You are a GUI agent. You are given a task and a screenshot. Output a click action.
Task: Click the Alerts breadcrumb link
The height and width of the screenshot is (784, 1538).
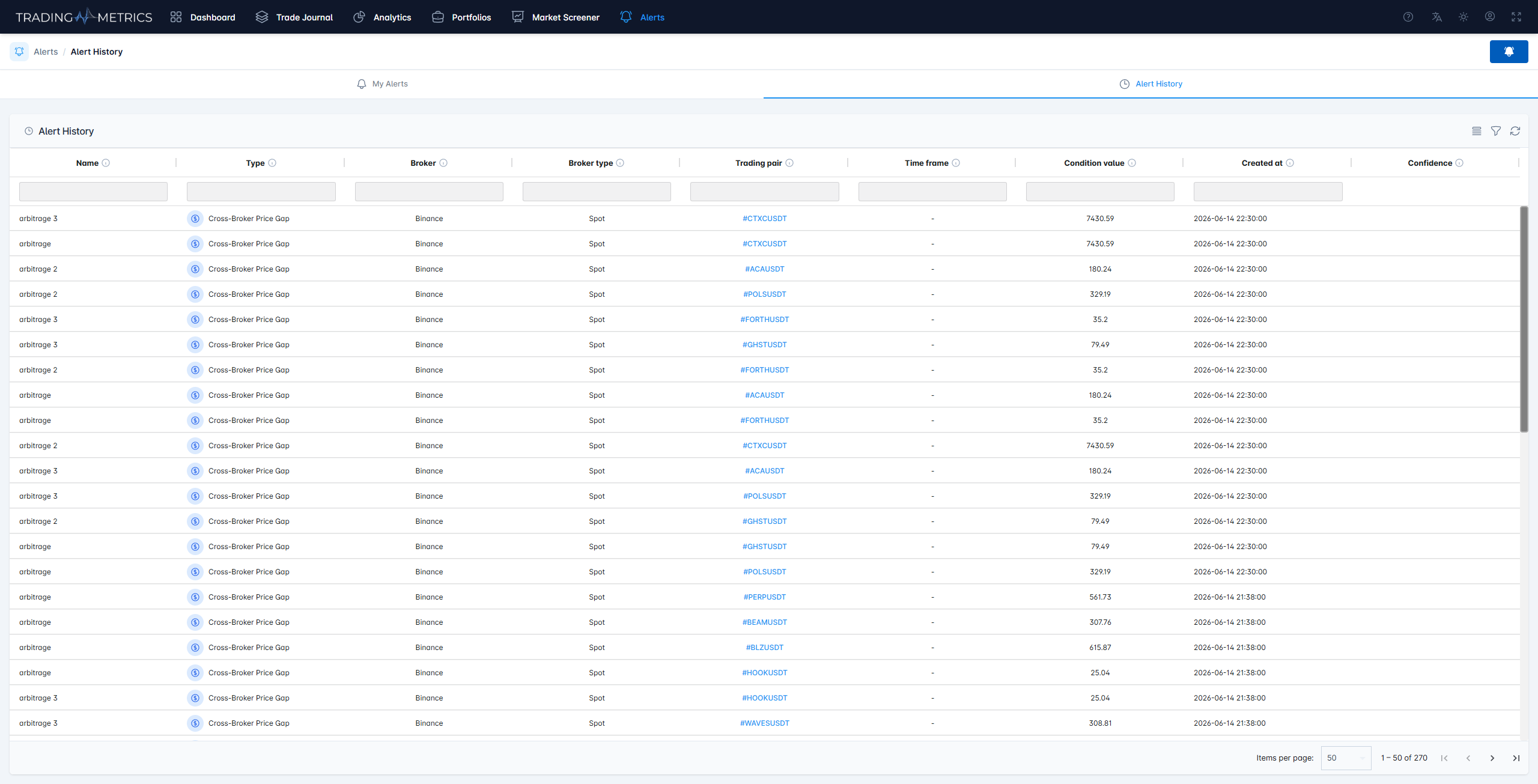46,52
